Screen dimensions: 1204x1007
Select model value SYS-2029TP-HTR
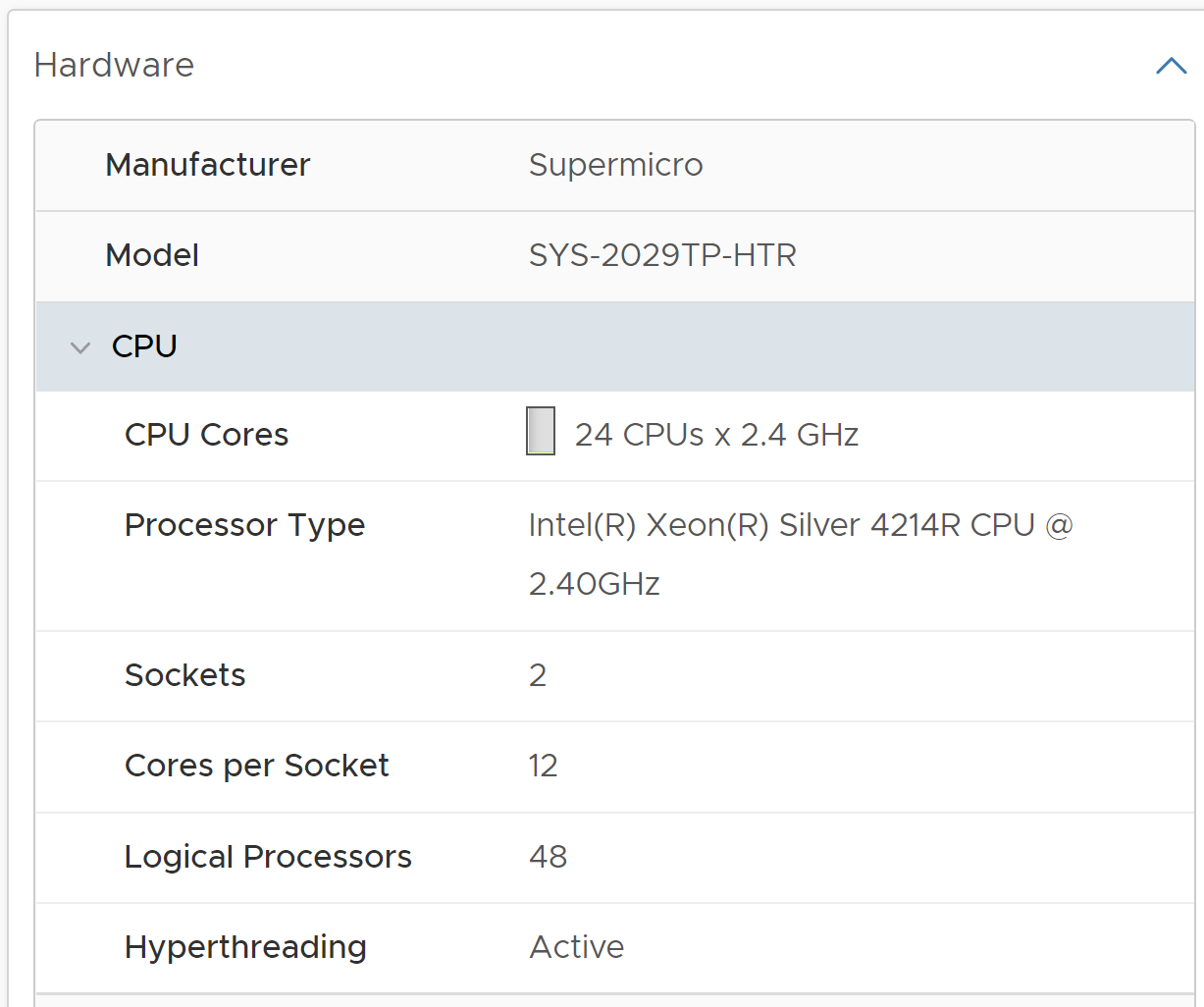pos(662,255)
